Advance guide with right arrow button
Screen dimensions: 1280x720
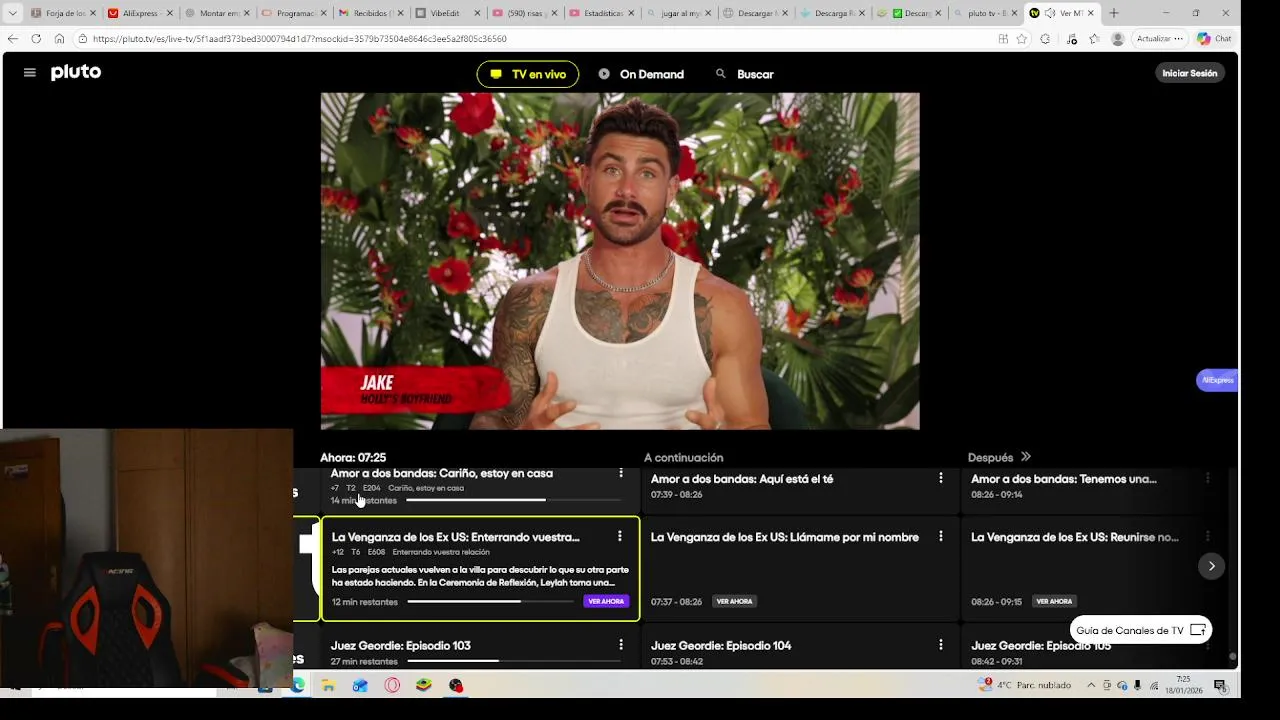(x=1211, y=566)
